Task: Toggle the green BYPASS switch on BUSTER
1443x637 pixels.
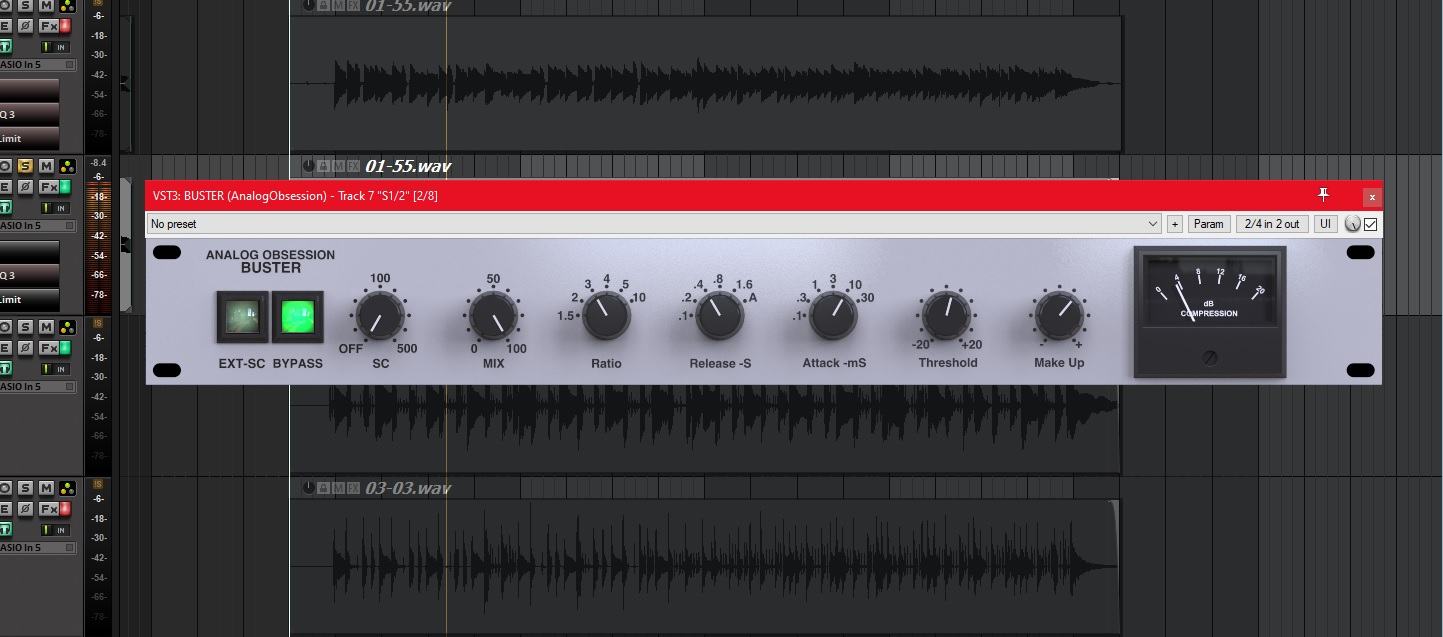Action: coord(298,317)
